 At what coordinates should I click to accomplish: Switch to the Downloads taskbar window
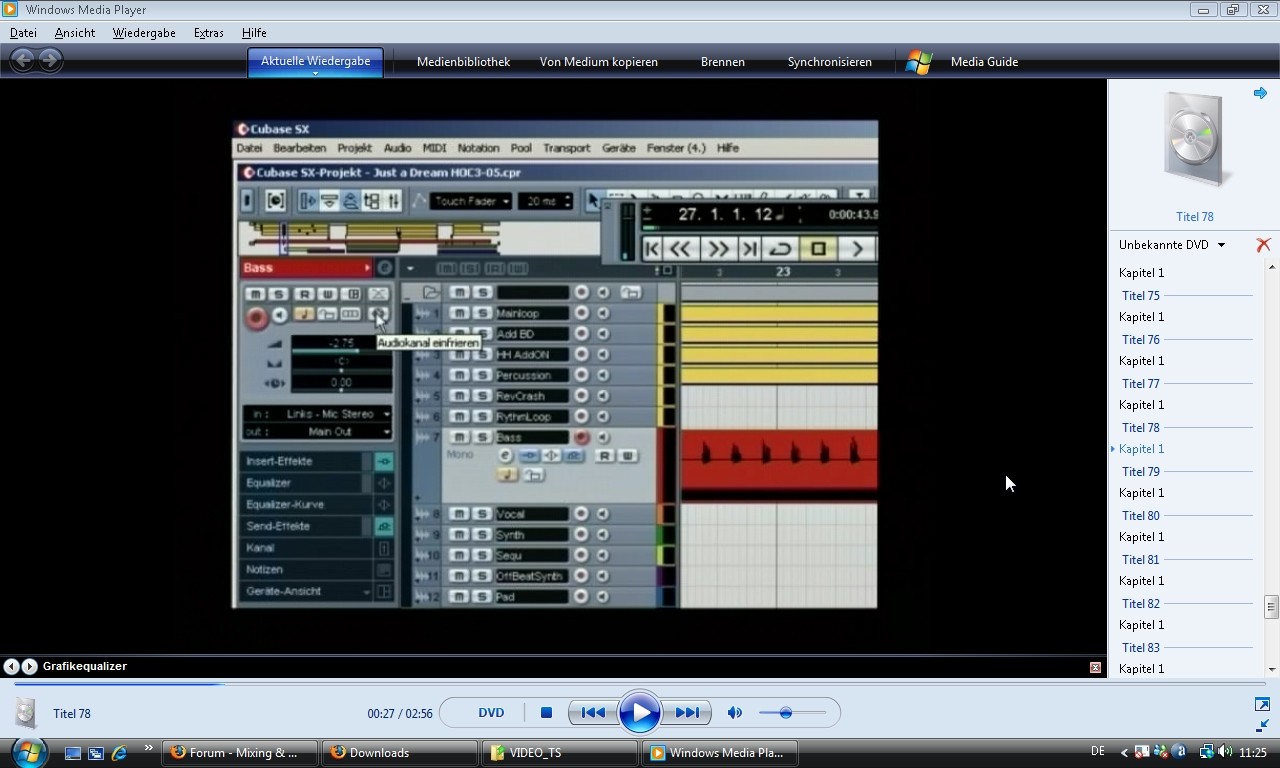pyautogui.click(x=400, y=753)
